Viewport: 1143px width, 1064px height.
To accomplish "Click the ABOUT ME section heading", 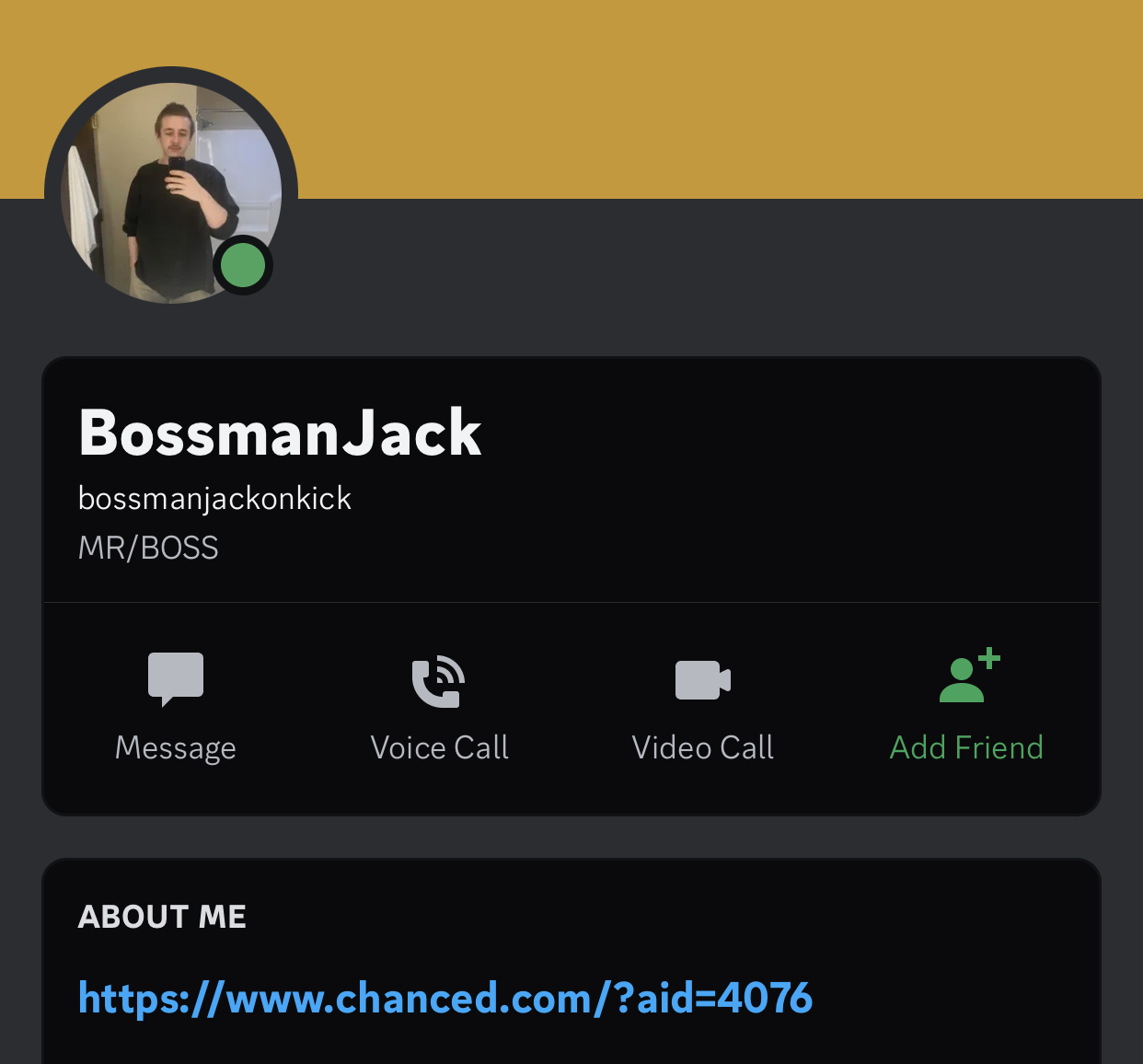I will point(162,917).
